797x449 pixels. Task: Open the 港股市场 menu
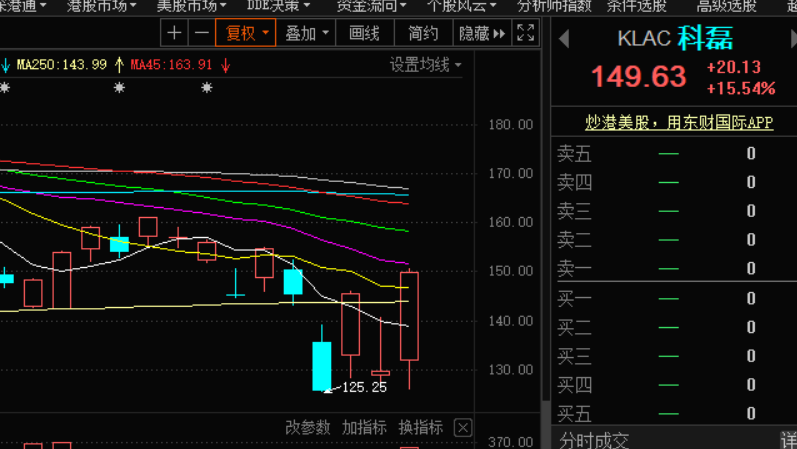pyautogui.click(x=101, y=6)
